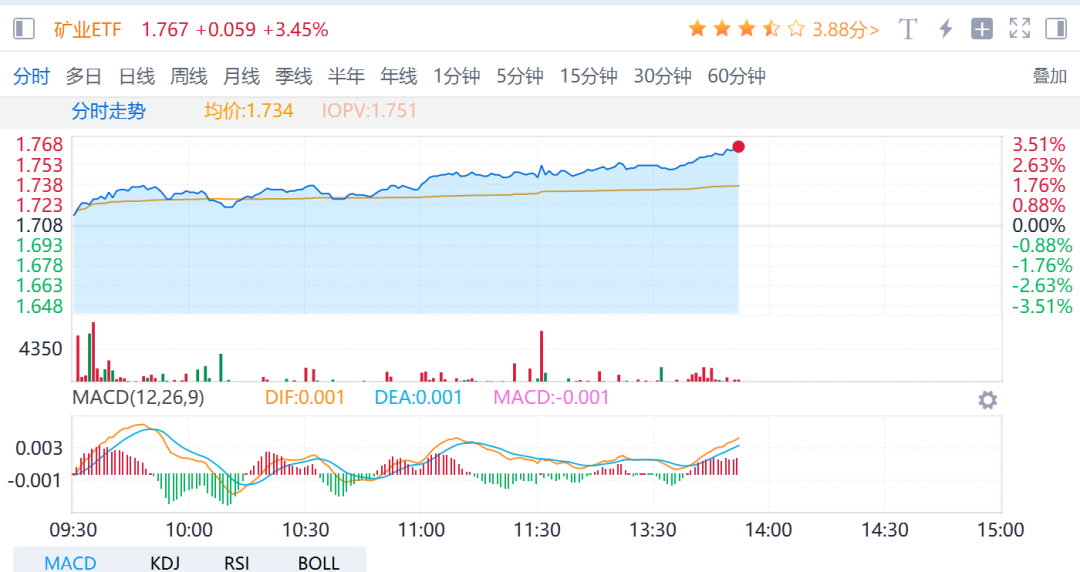Click the 矿业ETF fund name
Screen dimensions: 1080x572
[x=88, y=30]
